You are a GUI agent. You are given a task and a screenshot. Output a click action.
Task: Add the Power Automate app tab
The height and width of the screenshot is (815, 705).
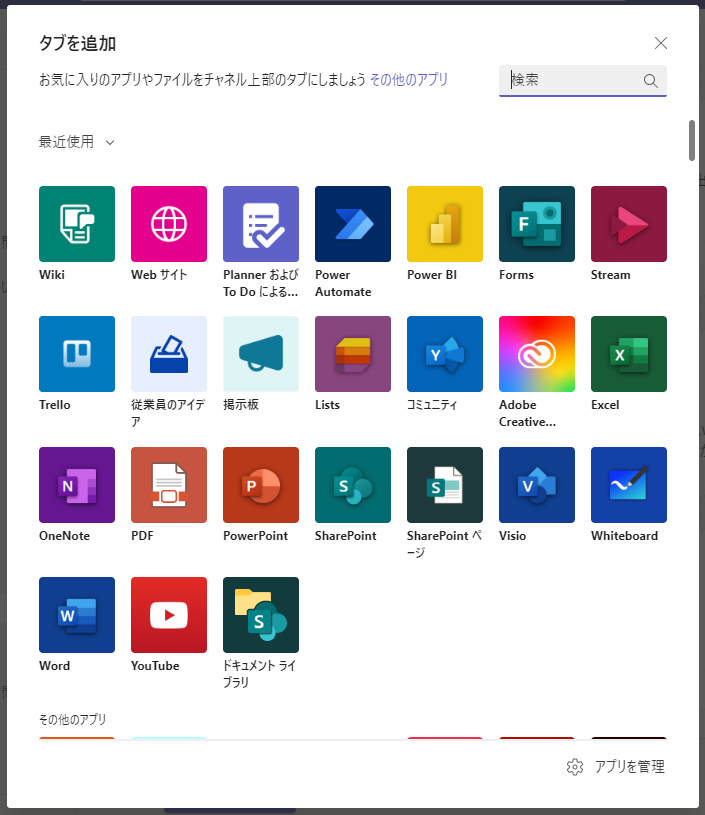(353, 224)
